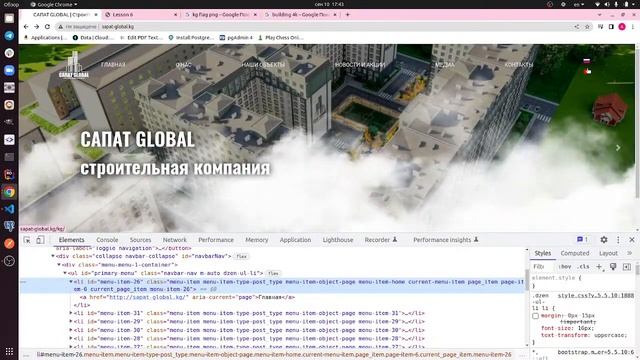Open the Sources tab
This screenshot has width=640, height=360.
[x=140, y=240]
